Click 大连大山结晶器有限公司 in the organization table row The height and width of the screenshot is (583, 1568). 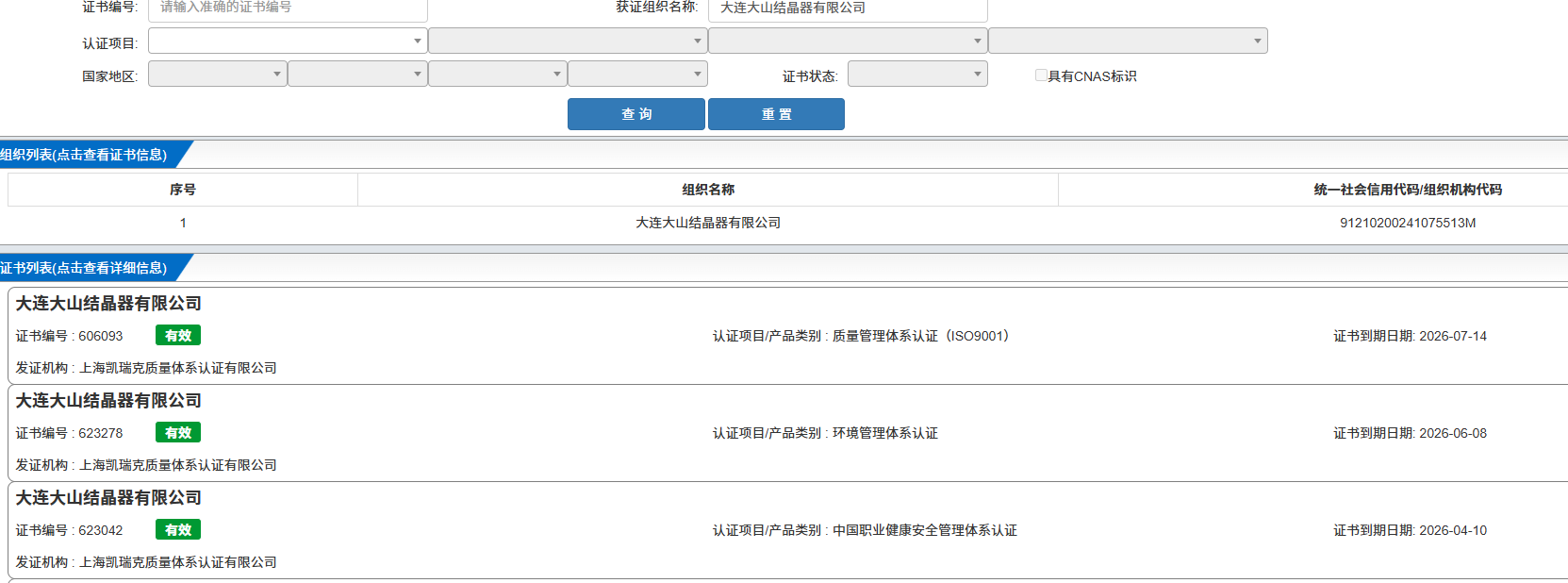point(708,223)
